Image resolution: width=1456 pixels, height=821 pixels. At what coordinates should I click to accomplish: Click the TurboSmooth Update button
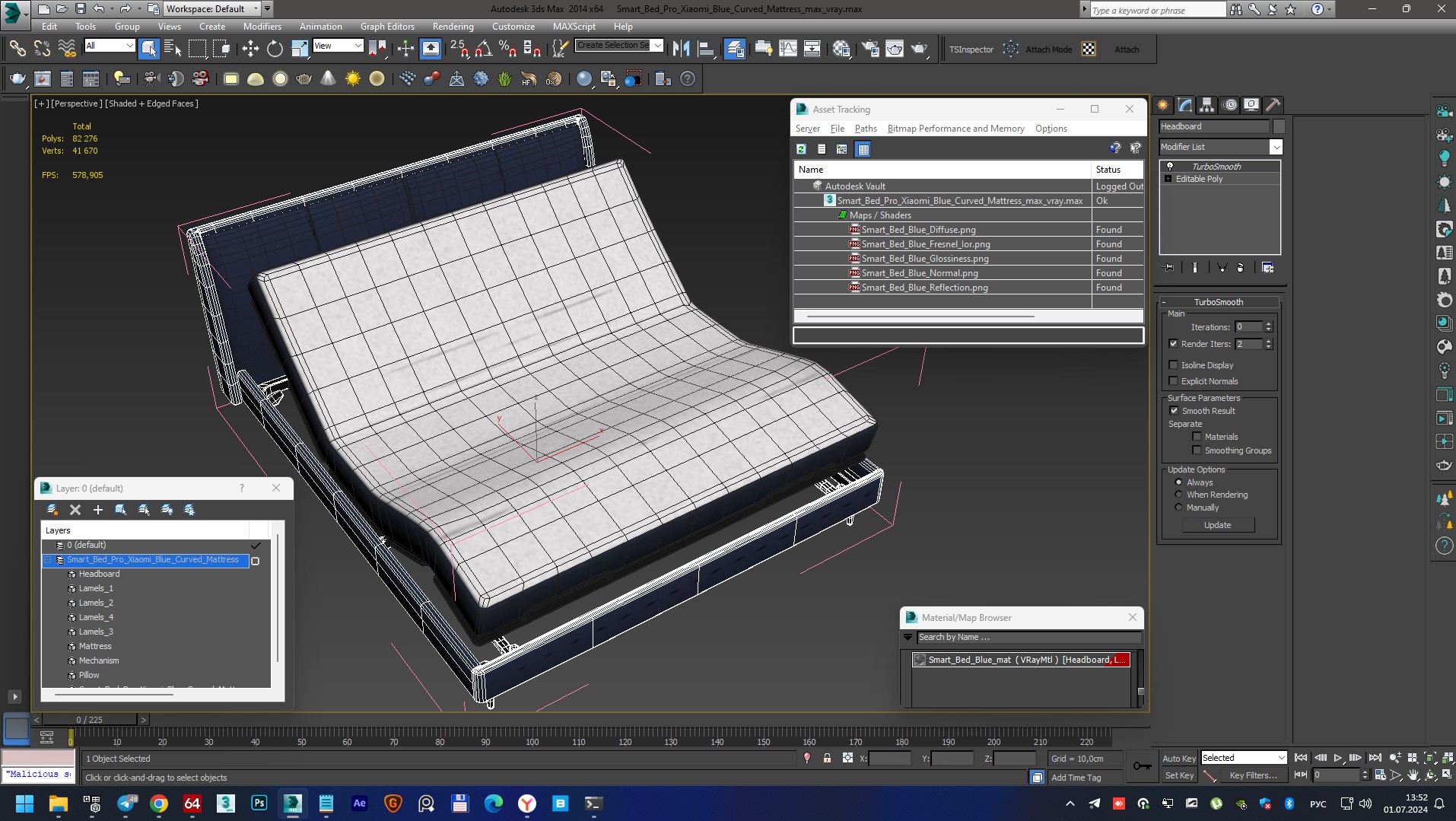(x=1217, y=525)
